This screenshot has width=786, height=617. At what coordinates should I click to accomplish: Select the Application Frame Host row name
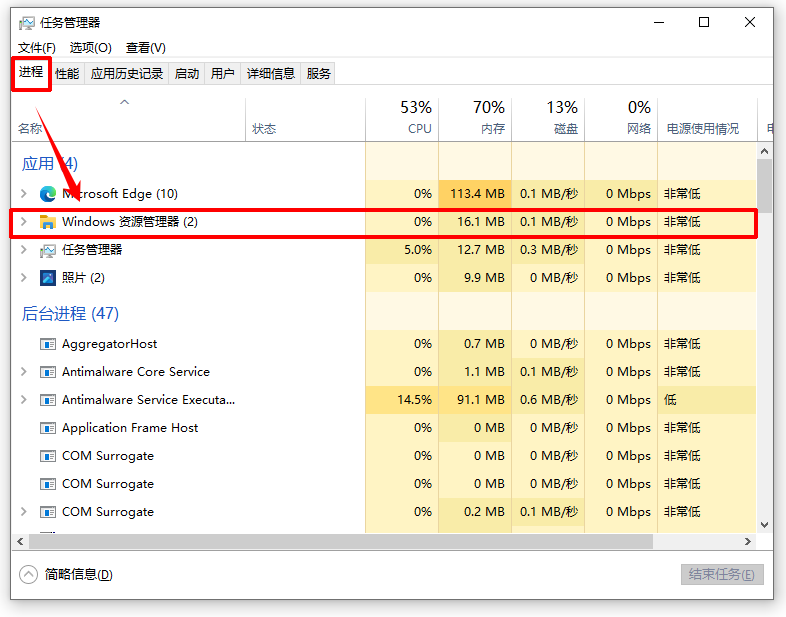click(130, 428)
